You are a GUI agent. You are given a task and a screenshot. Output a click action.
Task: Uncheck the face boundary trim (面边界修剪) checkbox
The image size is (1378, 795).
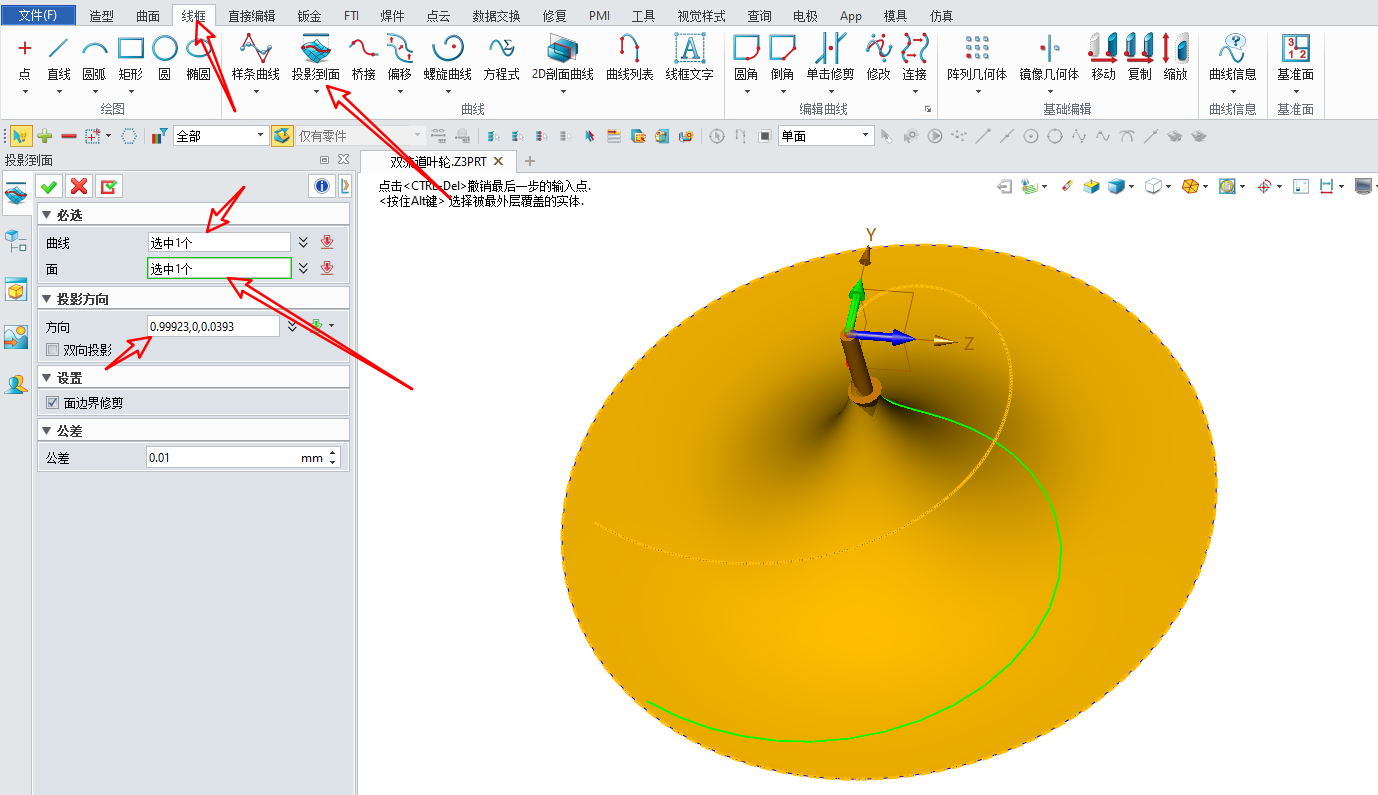point(53,403)
